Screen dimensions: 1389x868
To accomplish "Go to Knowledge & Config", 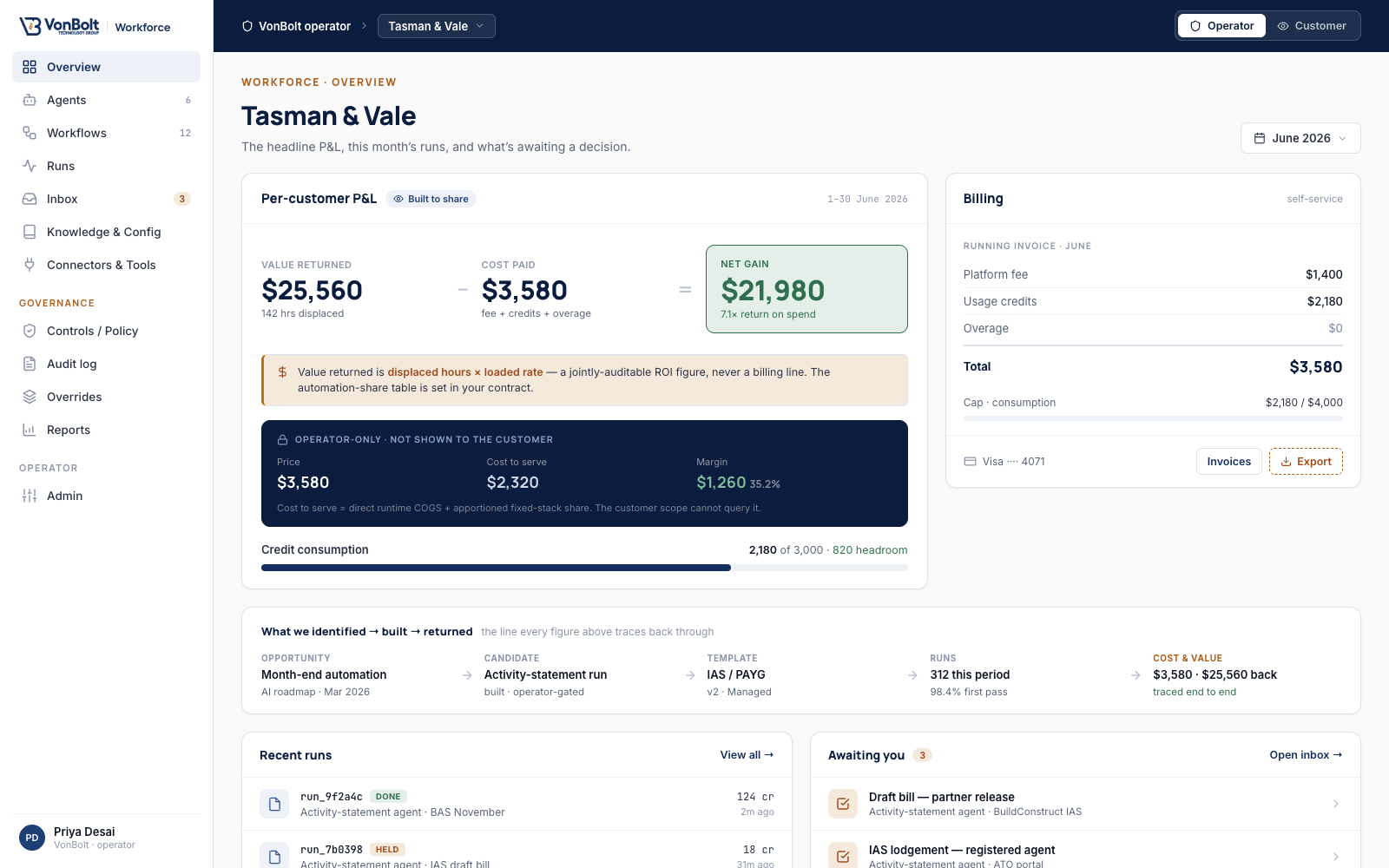I will click(106, 232).
